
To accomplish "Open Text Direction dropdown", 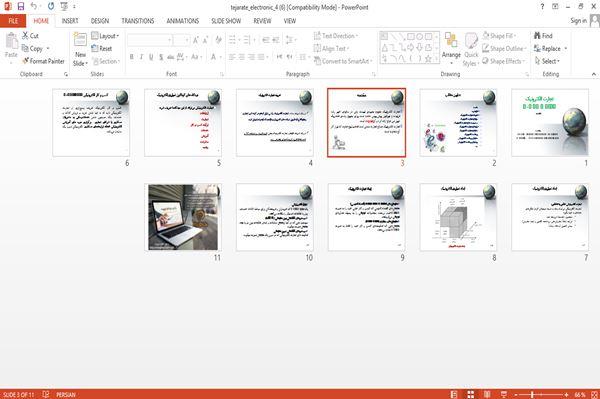I will point(336,36).
